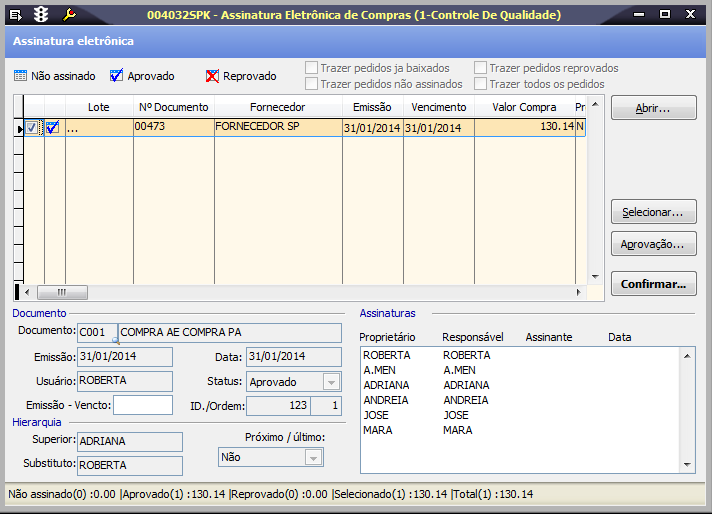Open the Status dropdown showing Aprovado
712x514 pixels.
(331, 381)
